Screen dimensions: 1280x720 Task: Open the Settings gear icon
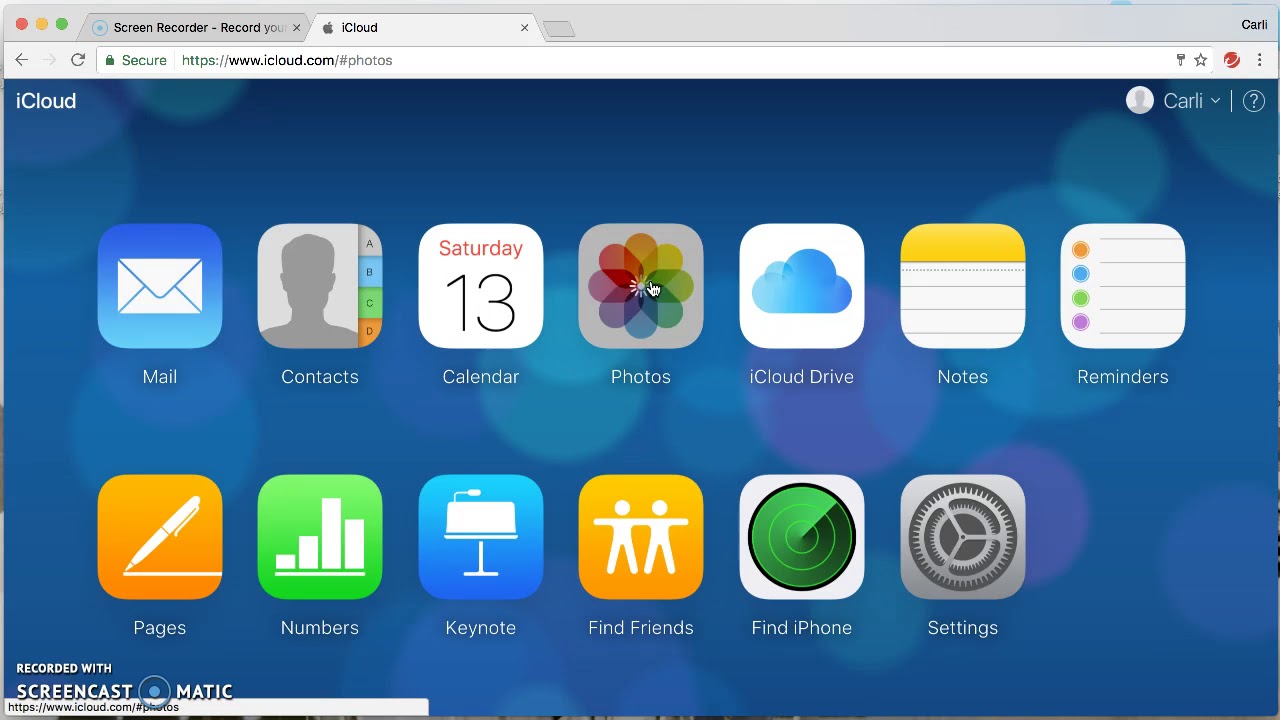[x=963, y=537]
